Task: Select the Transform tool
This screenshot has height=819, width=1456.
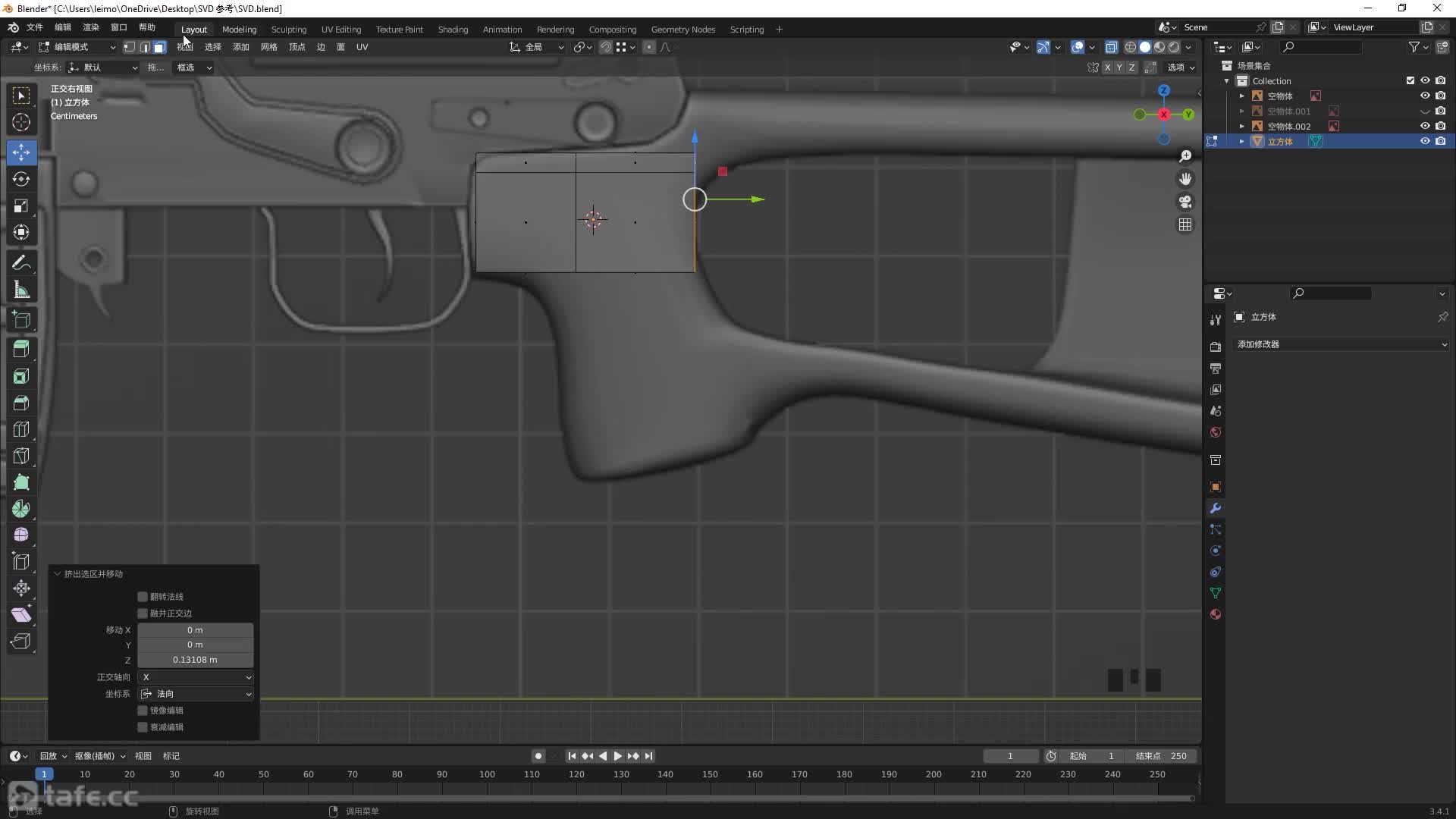Action: tap(21, 232)
